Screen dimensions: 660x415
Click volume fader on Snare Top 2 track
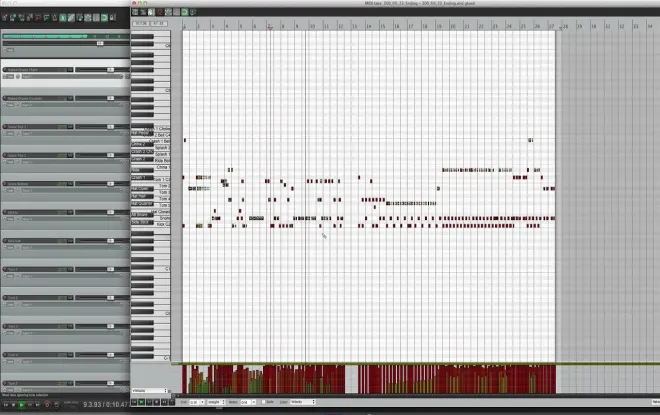[x=110, y=155]
